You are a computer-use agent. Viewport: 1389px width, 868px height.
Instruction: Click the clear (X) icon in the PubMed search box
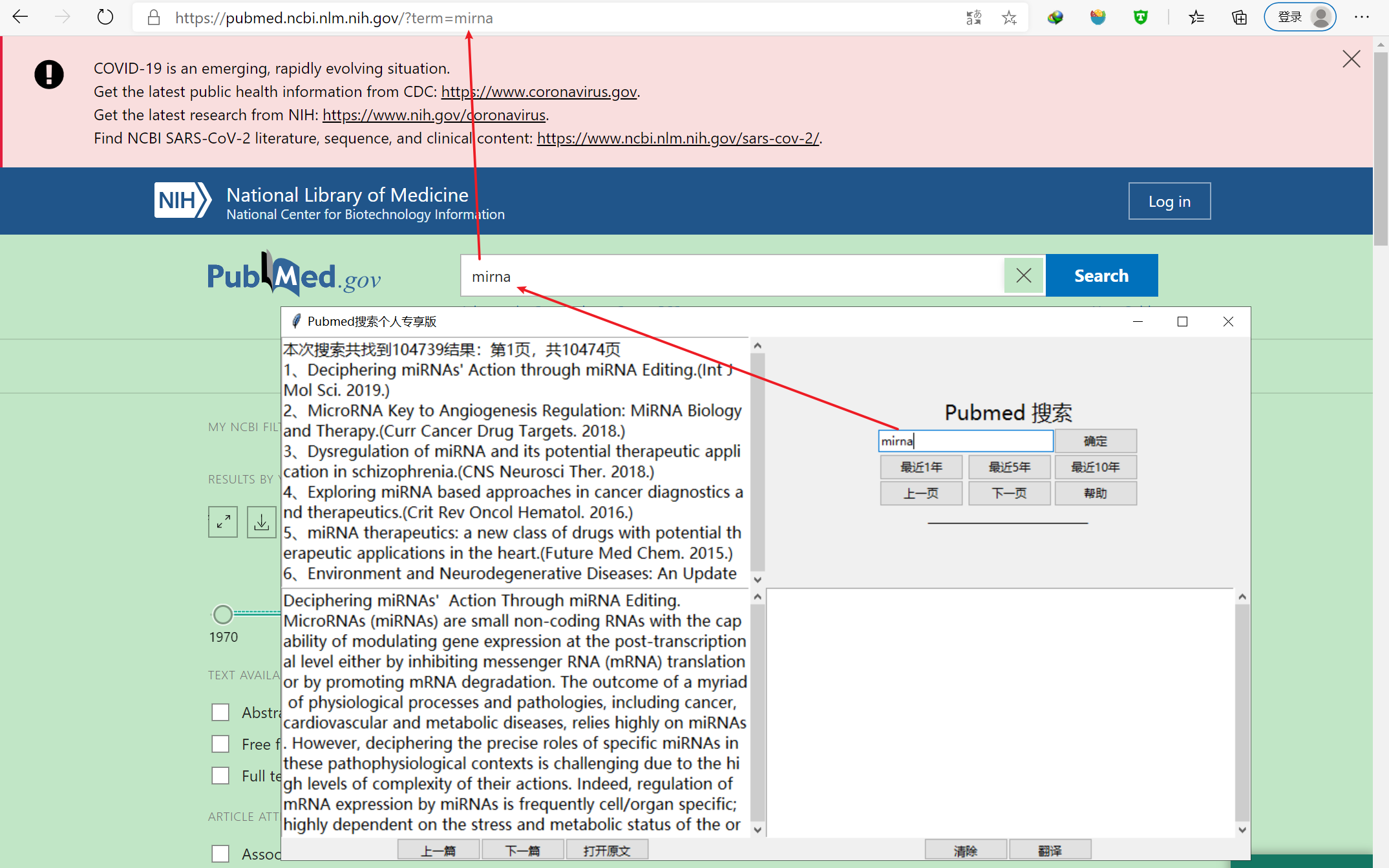(1023, 275)
